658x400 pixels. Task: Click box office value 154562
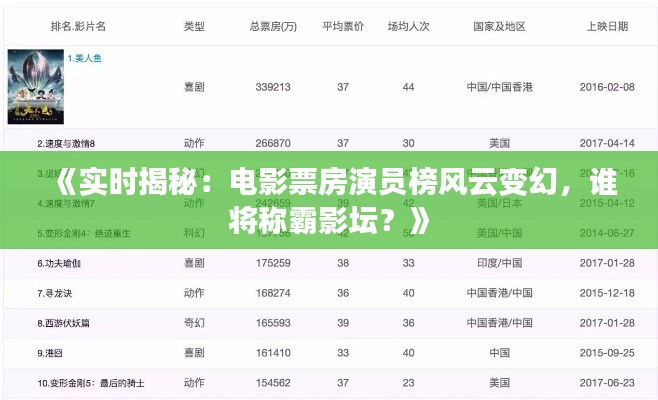(x=273, y=383)
